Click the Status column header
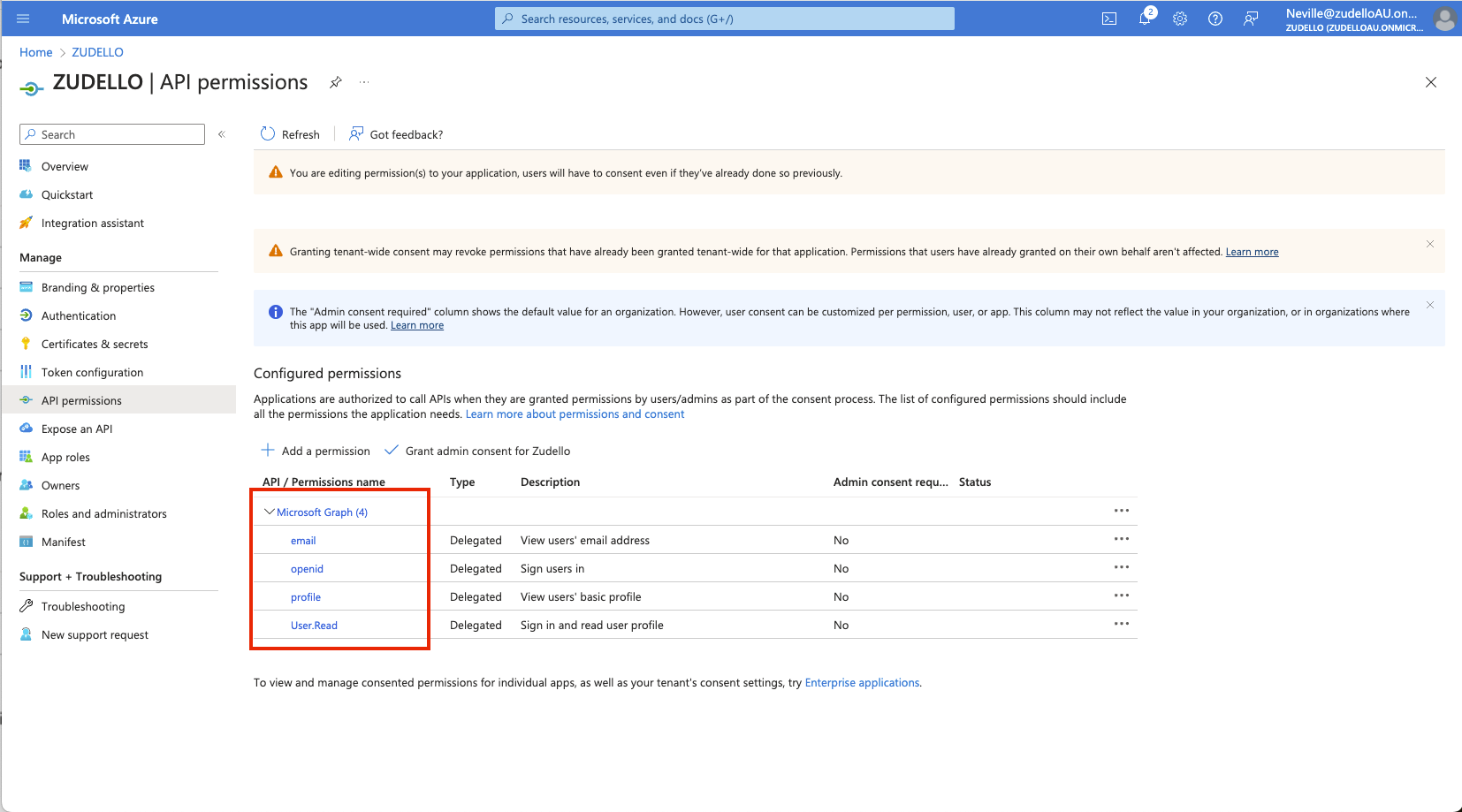This screenshot has height=812, width=1462. pyautogui.click(x=975, y=482)
